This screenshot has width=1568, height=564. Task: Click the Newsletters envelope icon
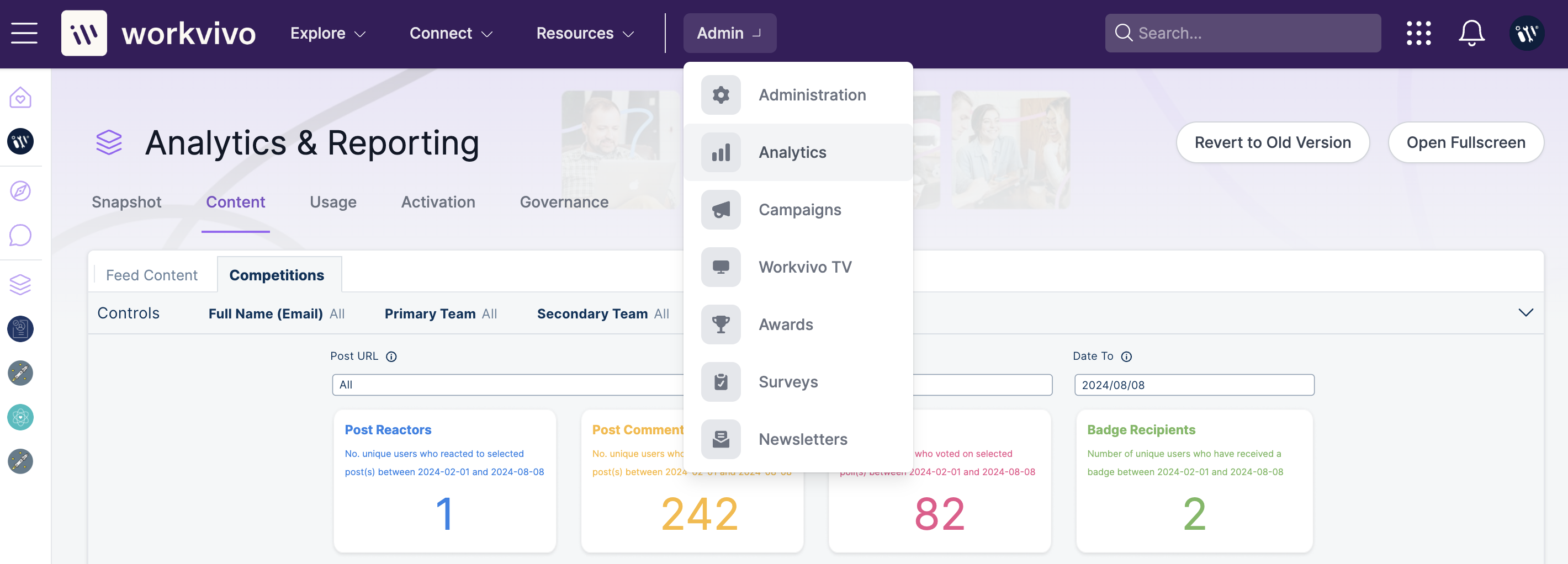(x=721, y=439)
